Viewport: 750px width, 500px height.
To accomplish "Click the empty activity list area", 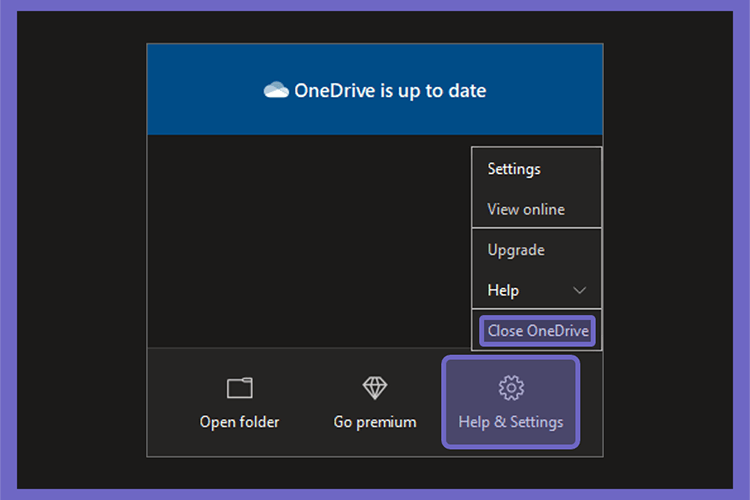I will coord(309,241).
